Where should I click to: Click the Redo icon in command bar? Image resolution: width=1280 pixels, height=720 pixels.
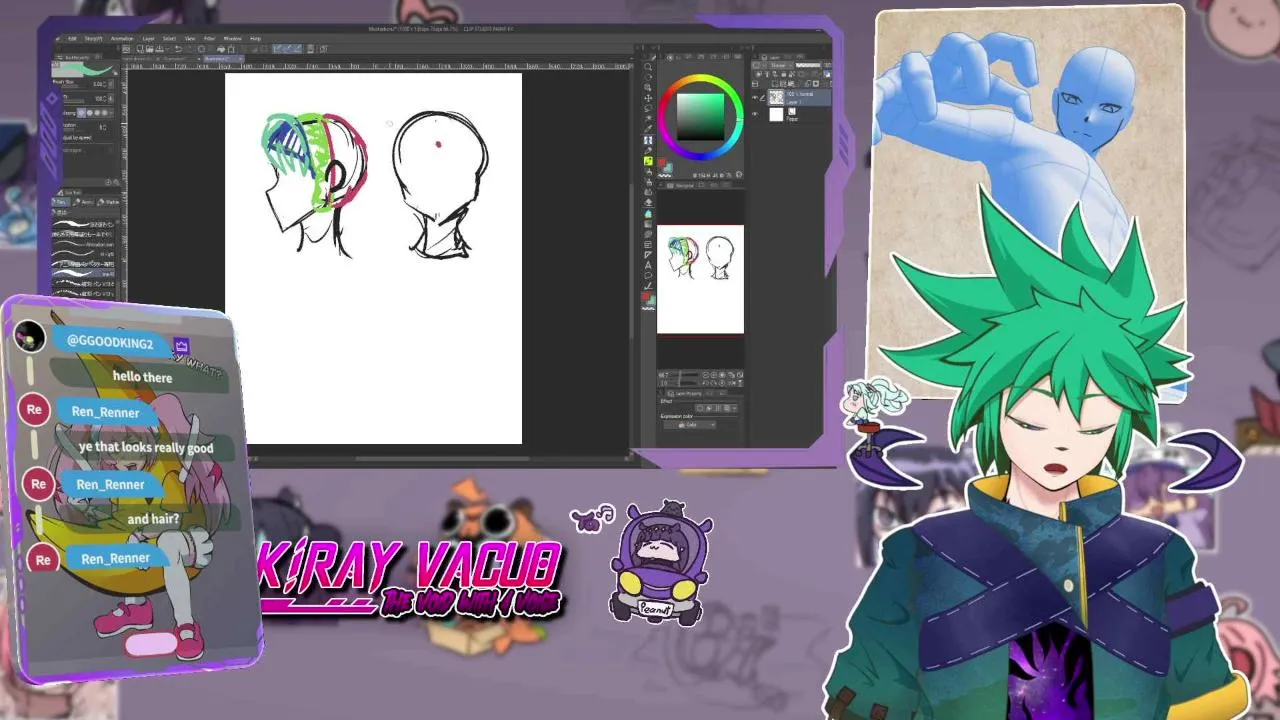[x=190, y=49]
